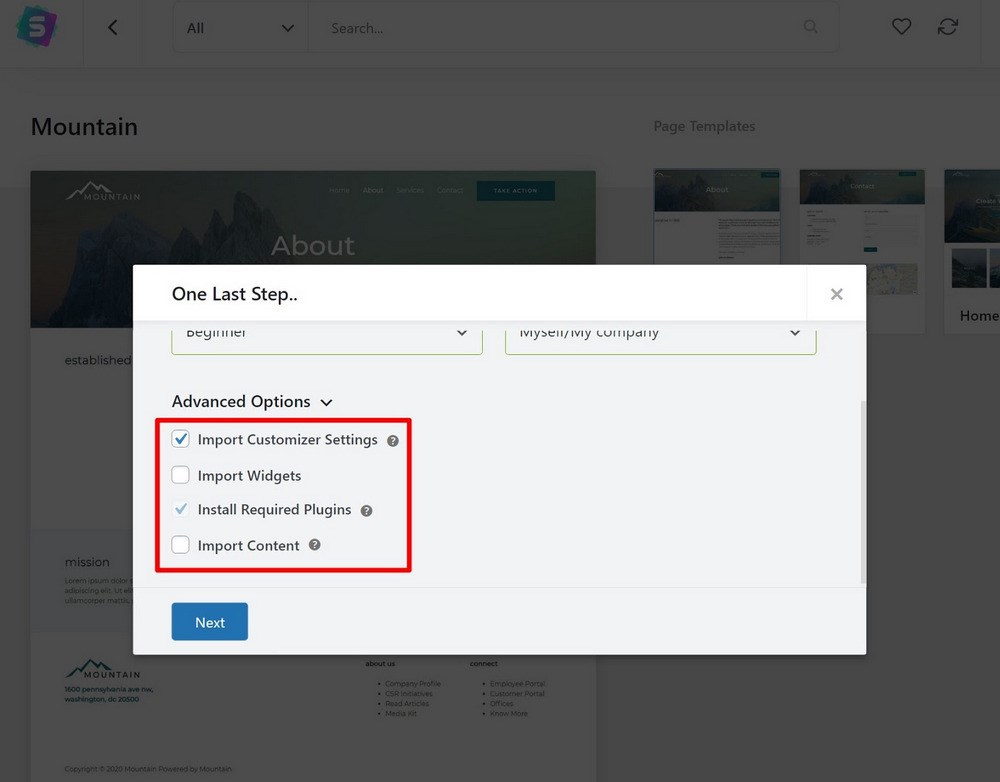This screenshot has width=1000, height=782.
Task: Click the dialog's vertical scrollbar
Action: (x=863, y=491)
